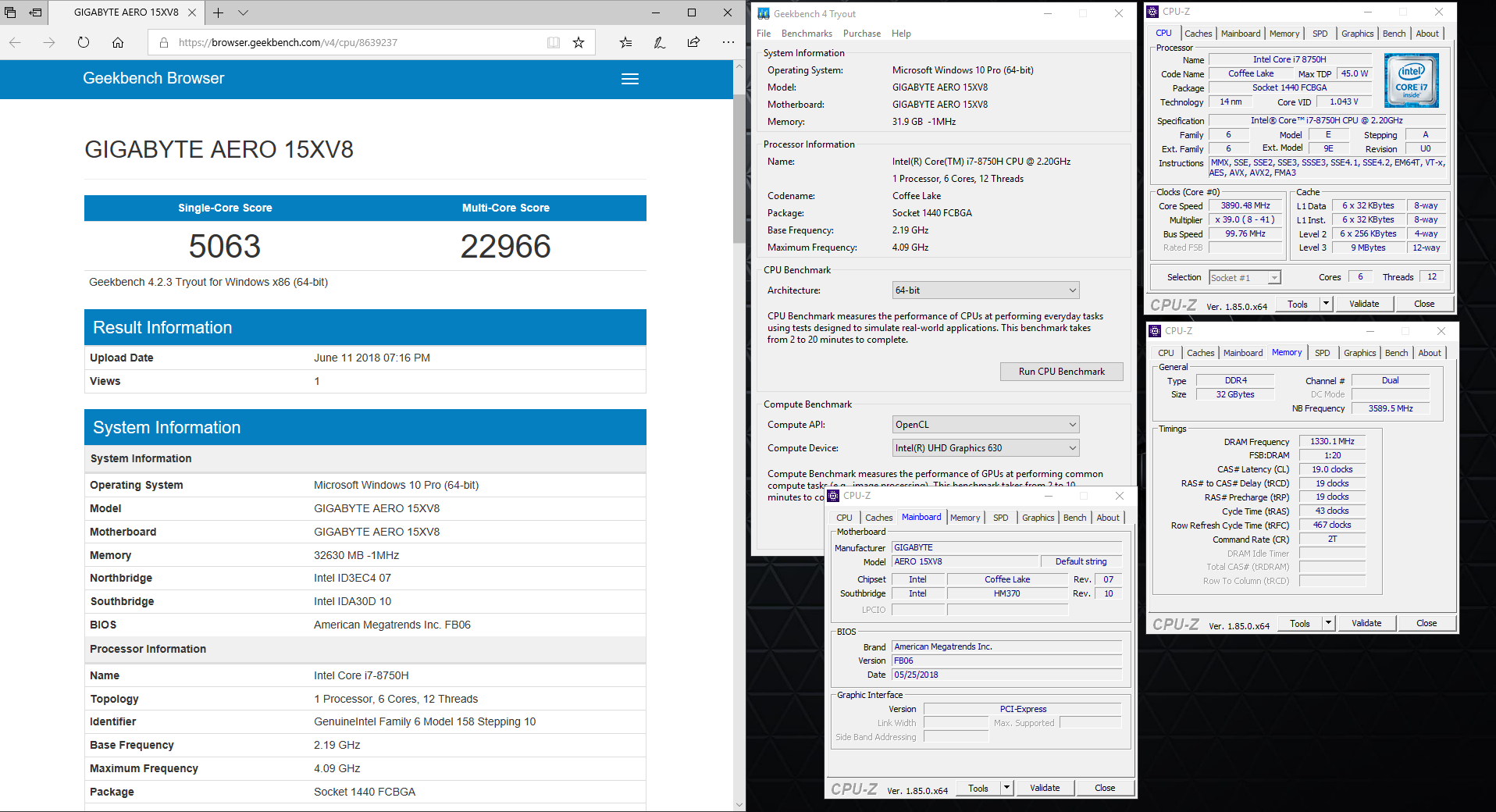Open Geekbench Purchase menu
1496x812 pixels.
[862, 34]
